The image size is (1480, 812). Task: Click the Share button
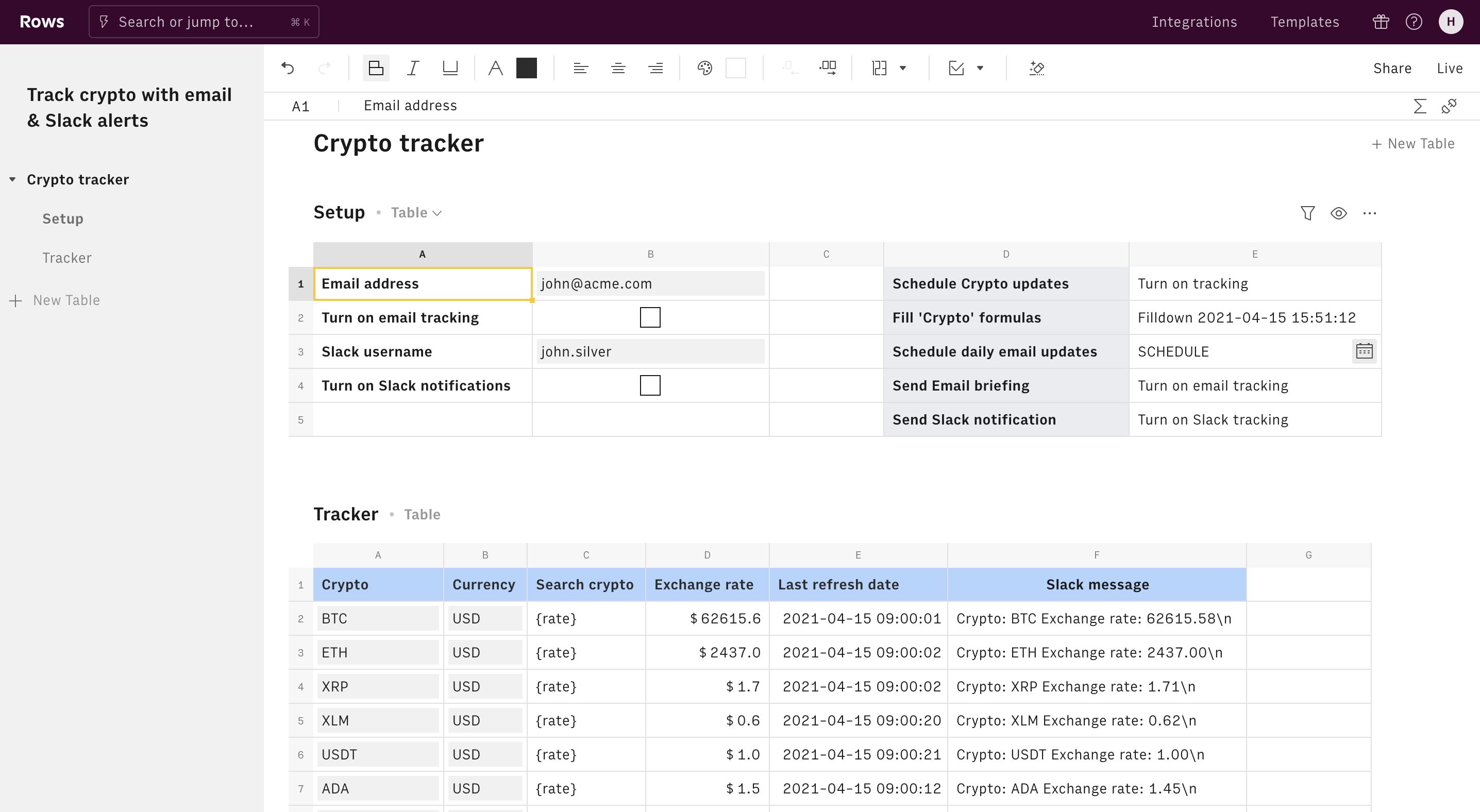coord(1392,69)
